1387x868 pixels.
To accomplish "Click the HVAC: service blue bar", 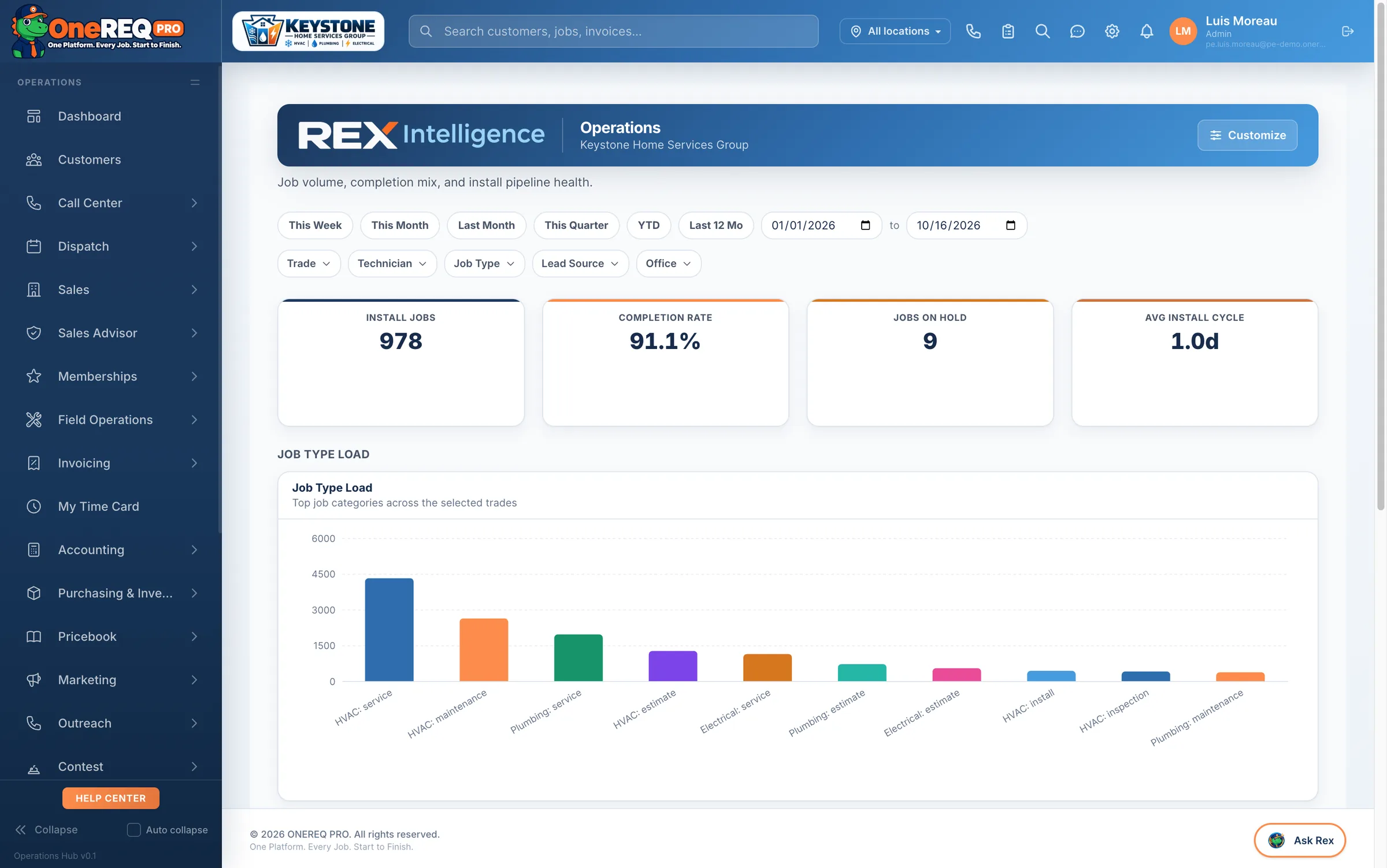I will [x=389, y=629].
